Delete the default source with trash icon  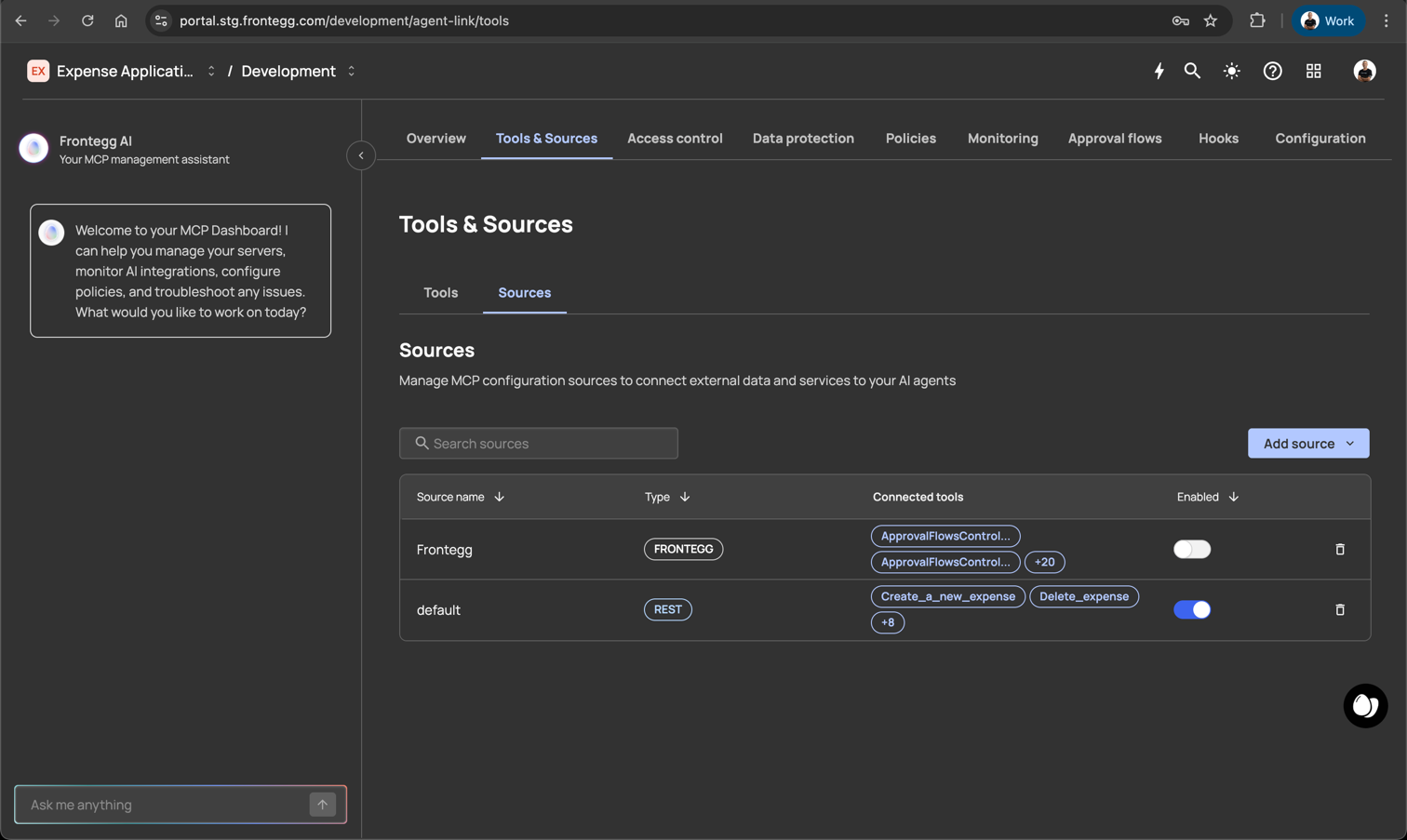tap(1340, 609)
